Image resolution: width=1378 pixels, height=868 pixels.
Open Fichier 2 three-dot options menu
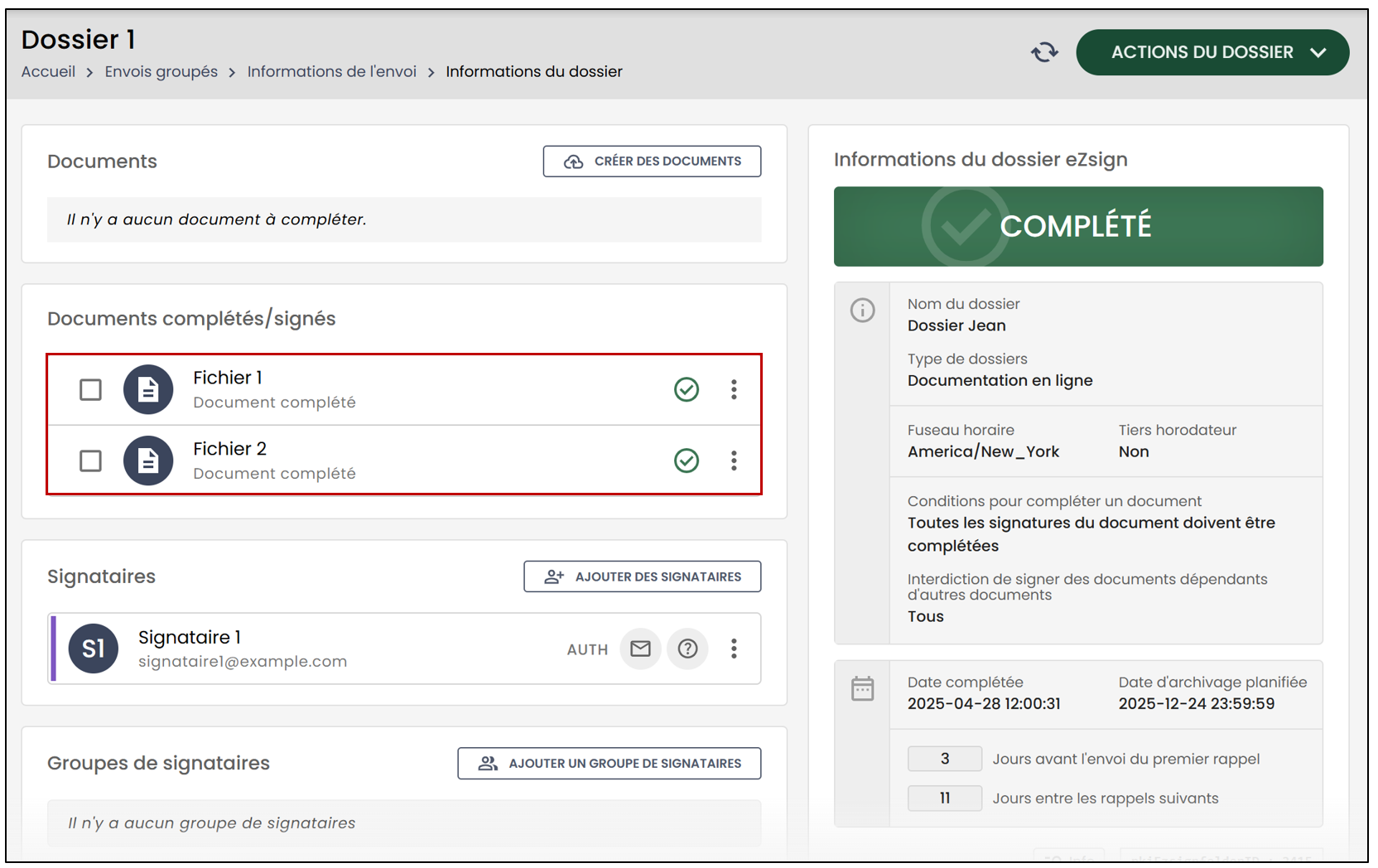click(x=734, y=461)
